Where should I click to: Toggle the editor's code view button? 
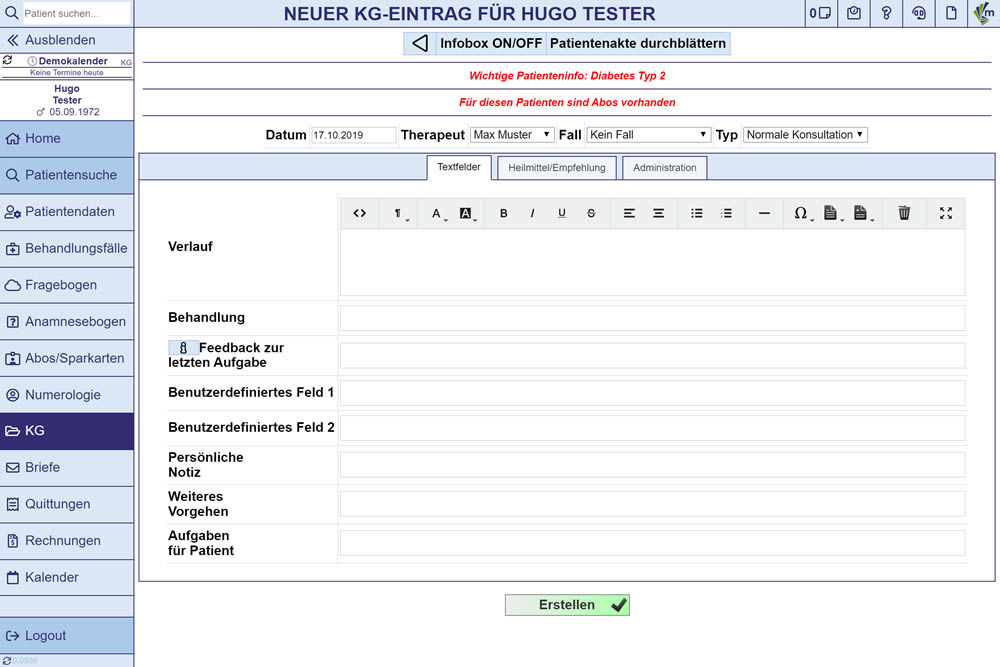360,213
